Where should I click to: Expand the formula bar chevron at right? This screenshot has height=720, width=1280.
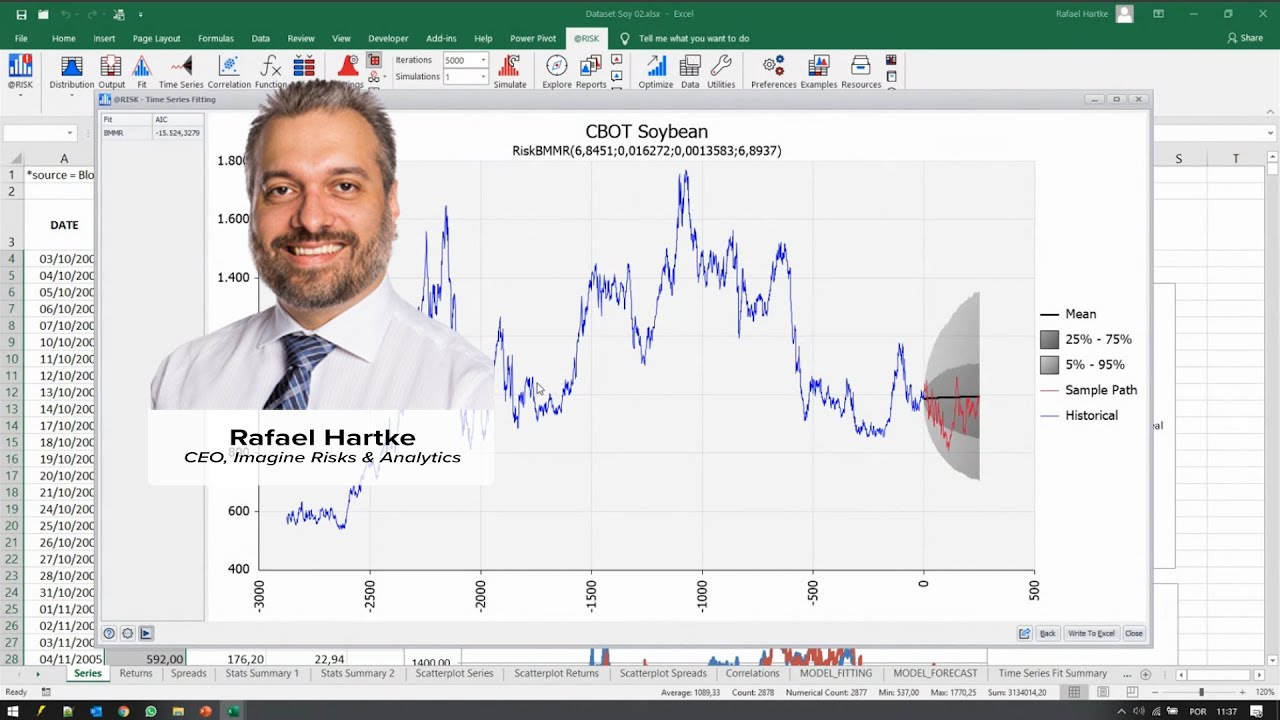click(x=1271, y=133)
